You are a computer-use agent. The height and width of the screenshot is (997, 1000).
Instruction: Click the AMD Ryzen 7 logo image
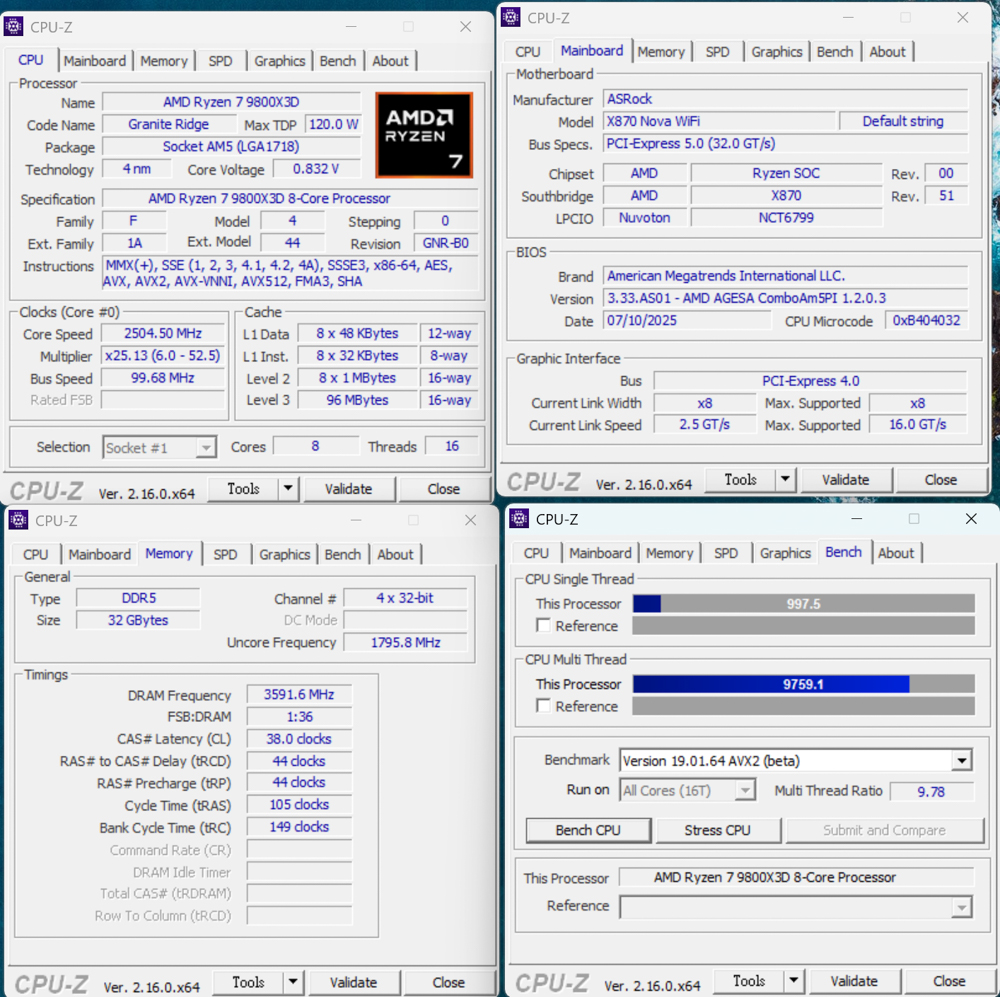click(x=424, y=135)
